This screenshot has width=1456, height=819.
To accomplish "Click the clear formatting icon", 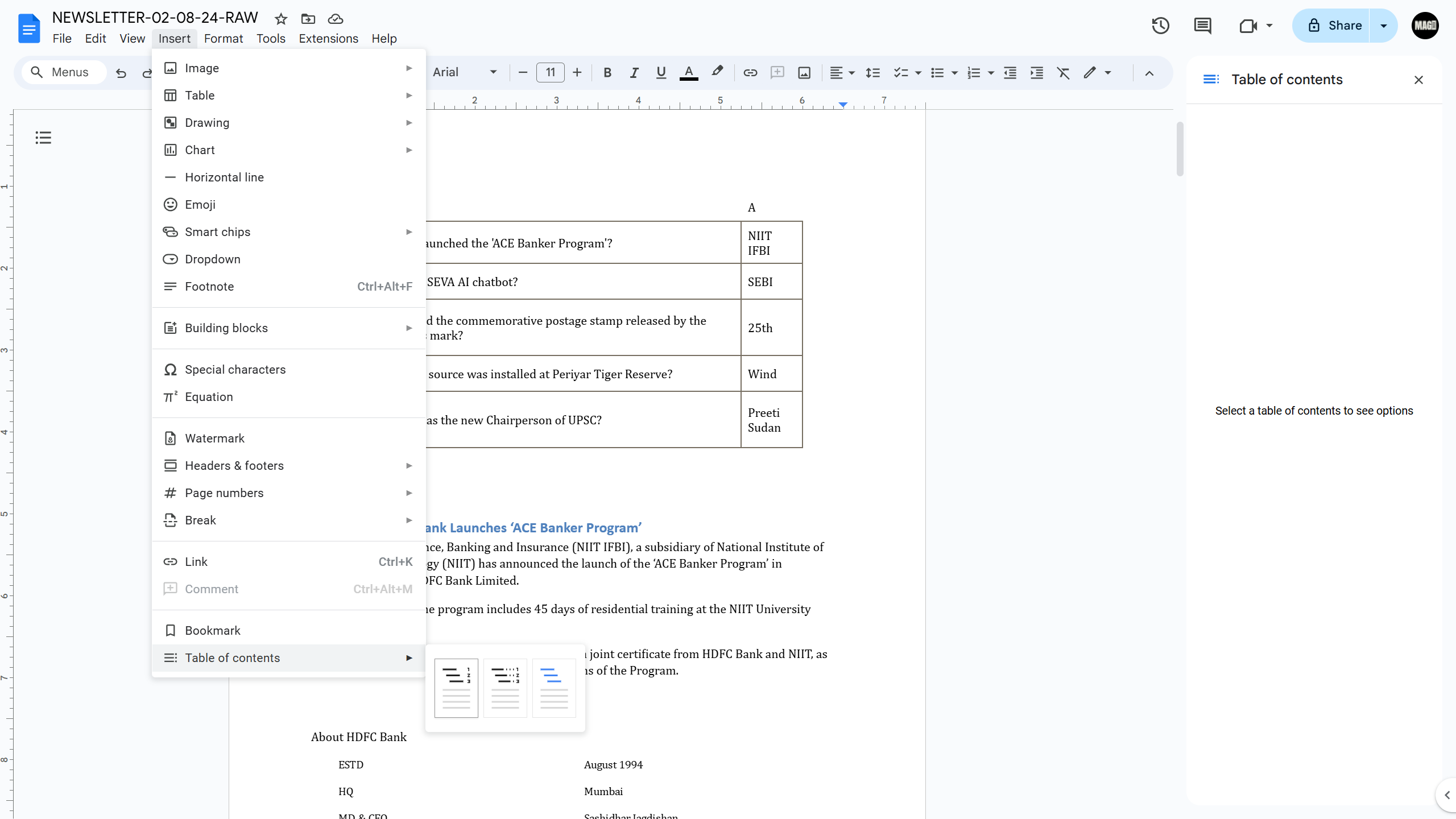I will [x=1063, y=72].
